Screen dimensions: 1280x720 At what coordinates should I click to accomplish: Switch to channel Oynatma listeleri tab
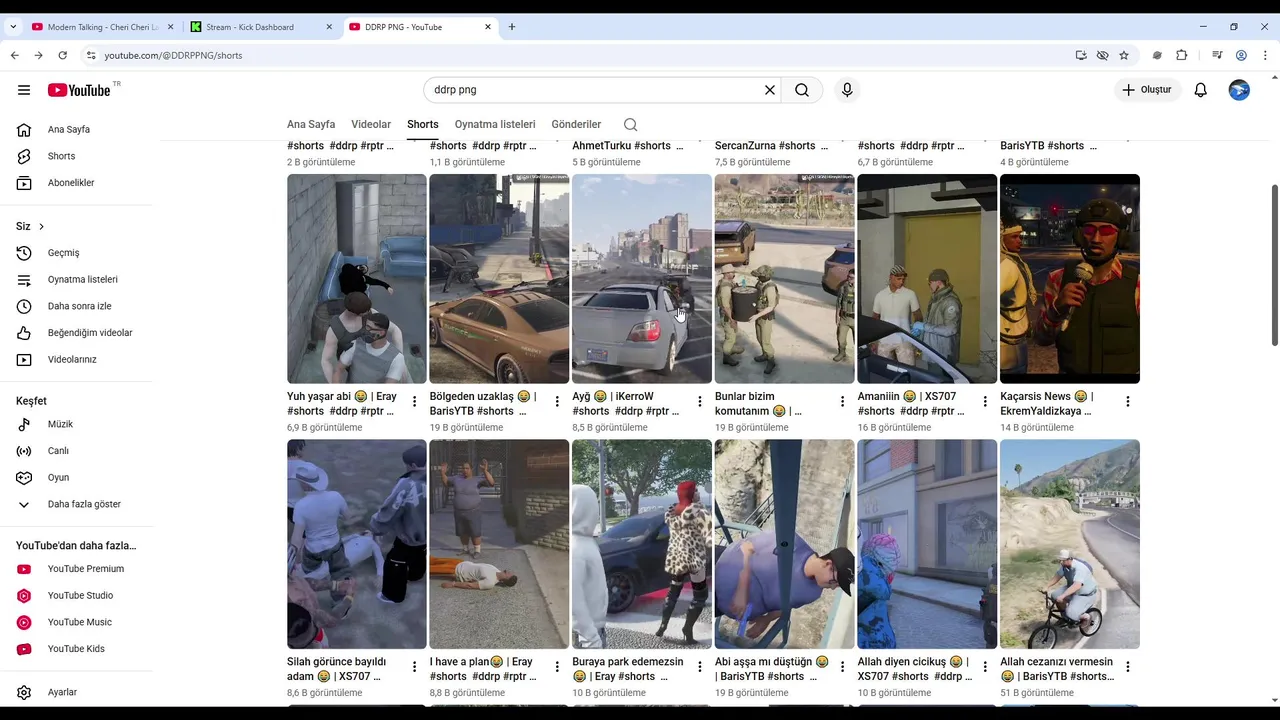pos(495,124)
